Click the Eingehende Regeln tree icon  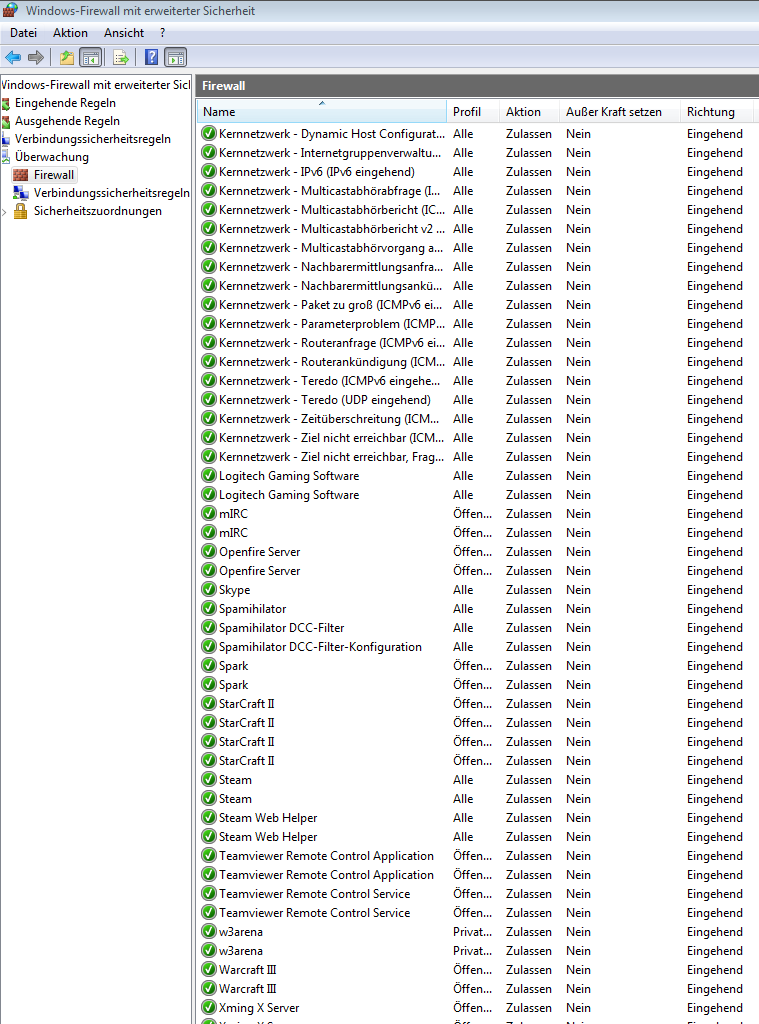pyautogui.click(x=6, y=103)
